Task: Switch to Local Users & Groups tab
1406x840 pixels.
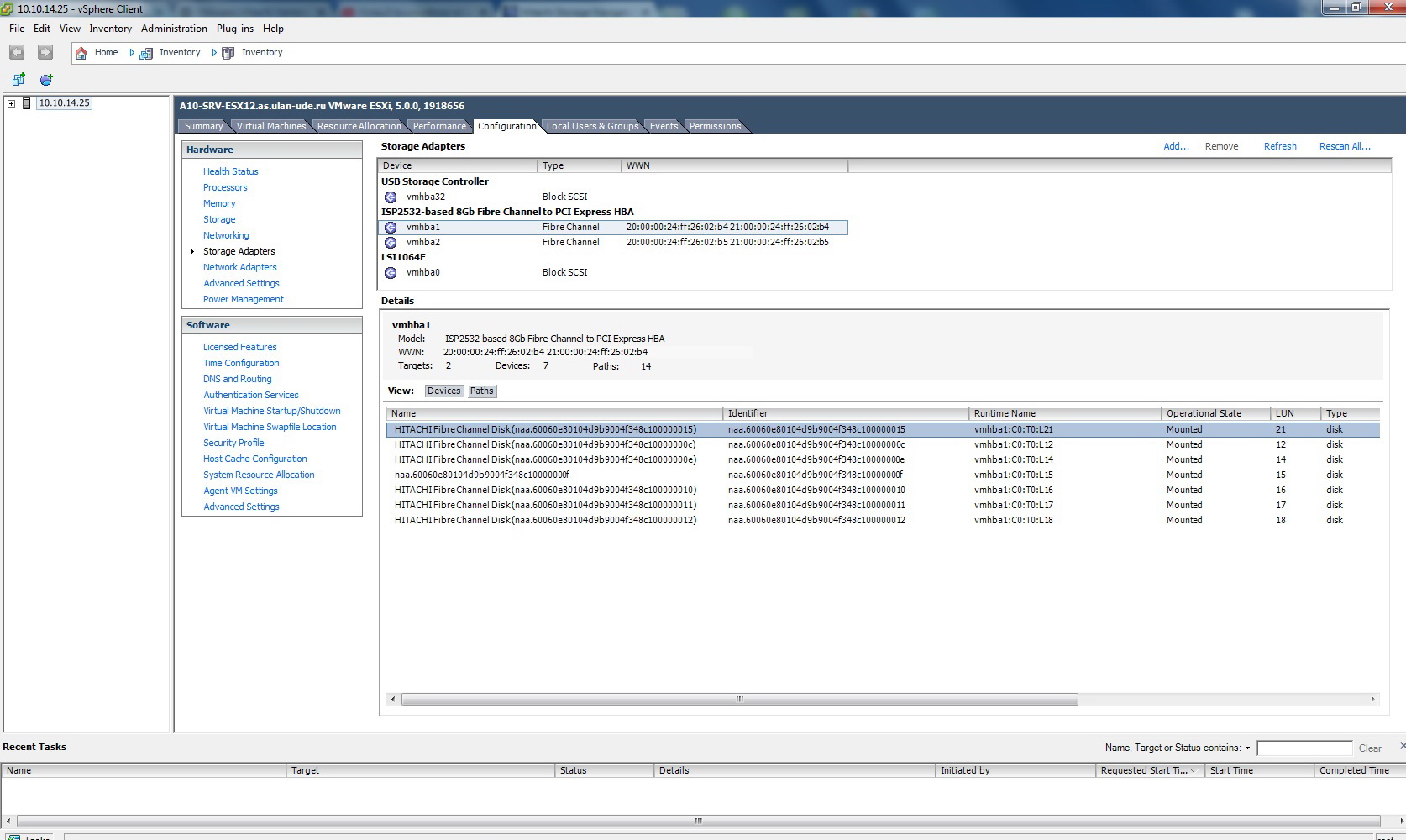Action: (592, 126)
